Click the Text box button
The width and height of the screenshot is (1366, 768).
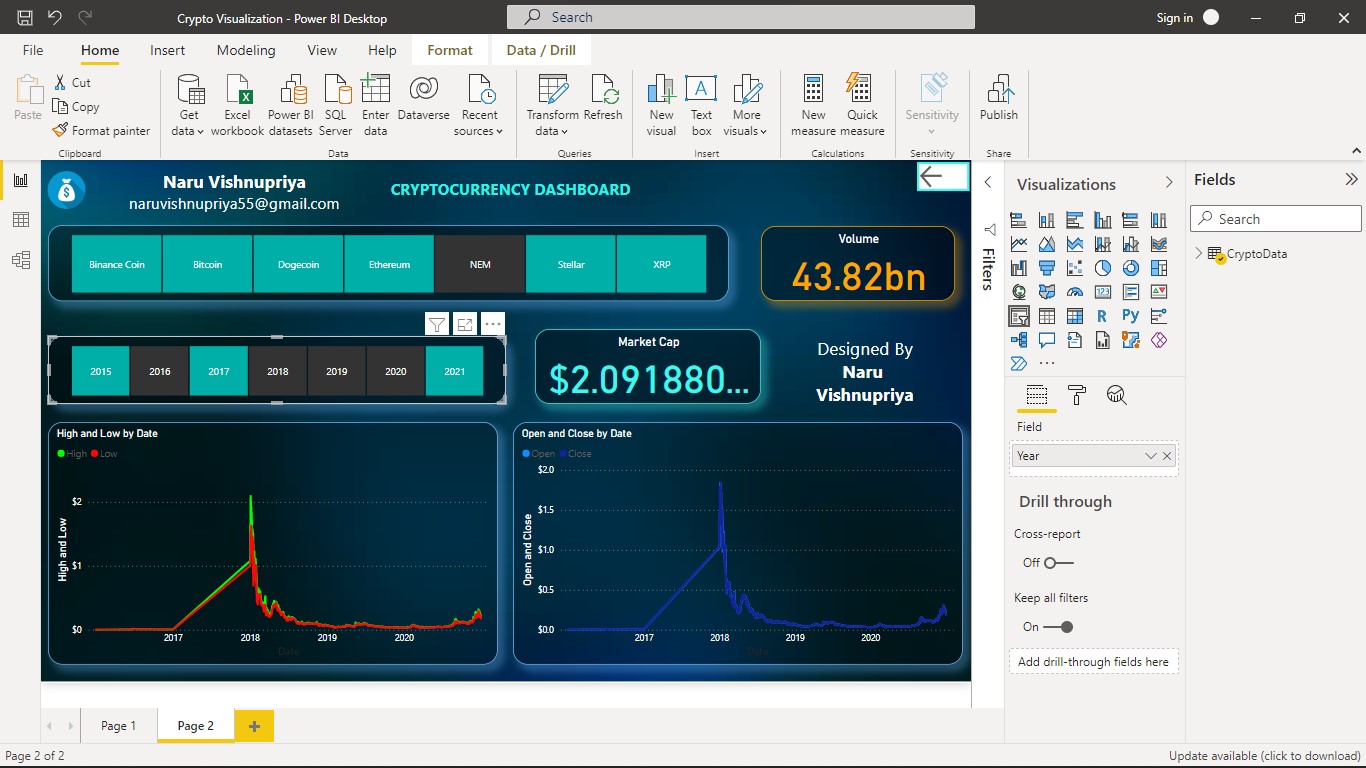click(x=702, y=105)
